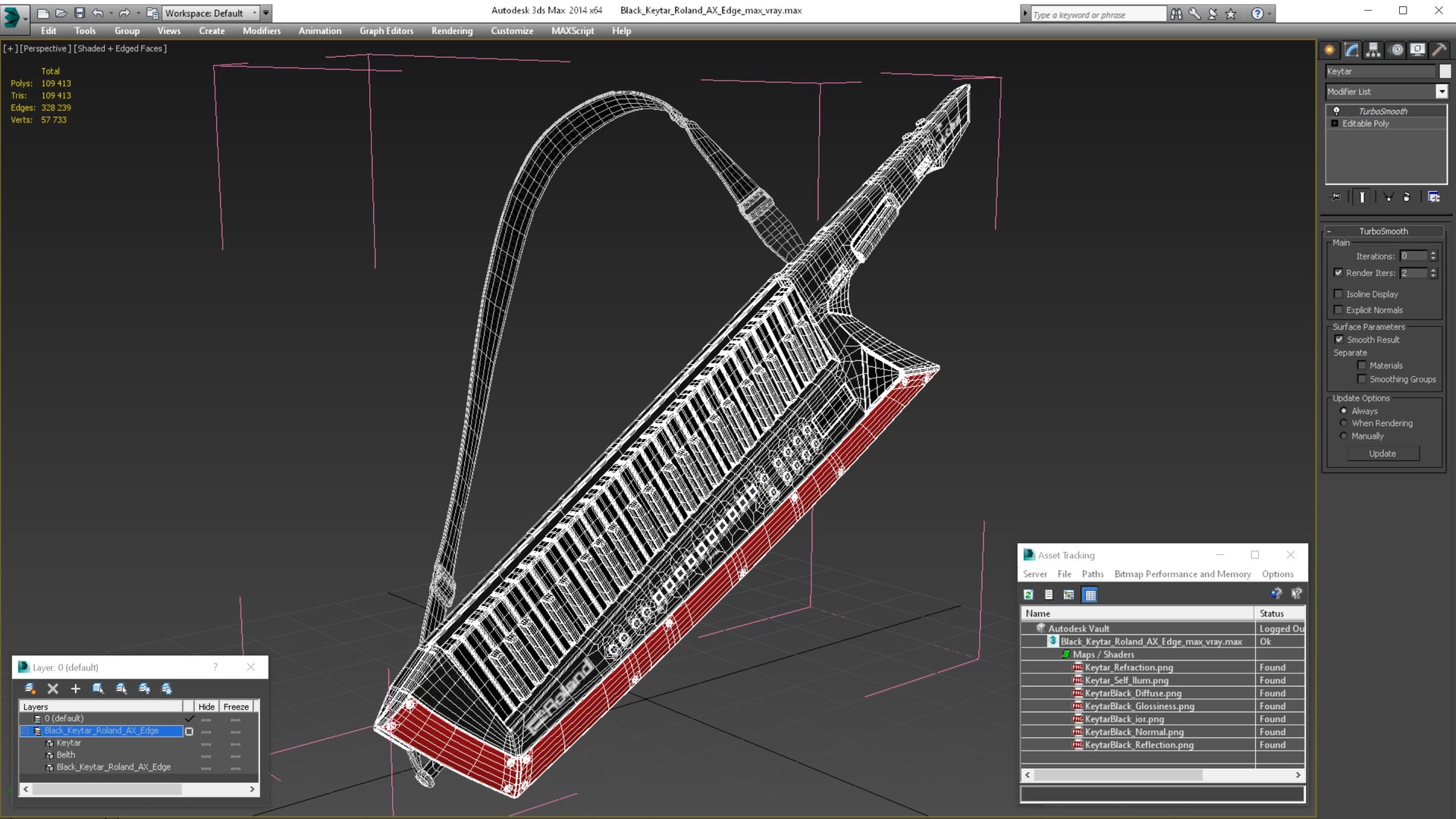The image size is (1456, 819).
Task: Delete highlighted layer with X icon
Action: [53, 689]
